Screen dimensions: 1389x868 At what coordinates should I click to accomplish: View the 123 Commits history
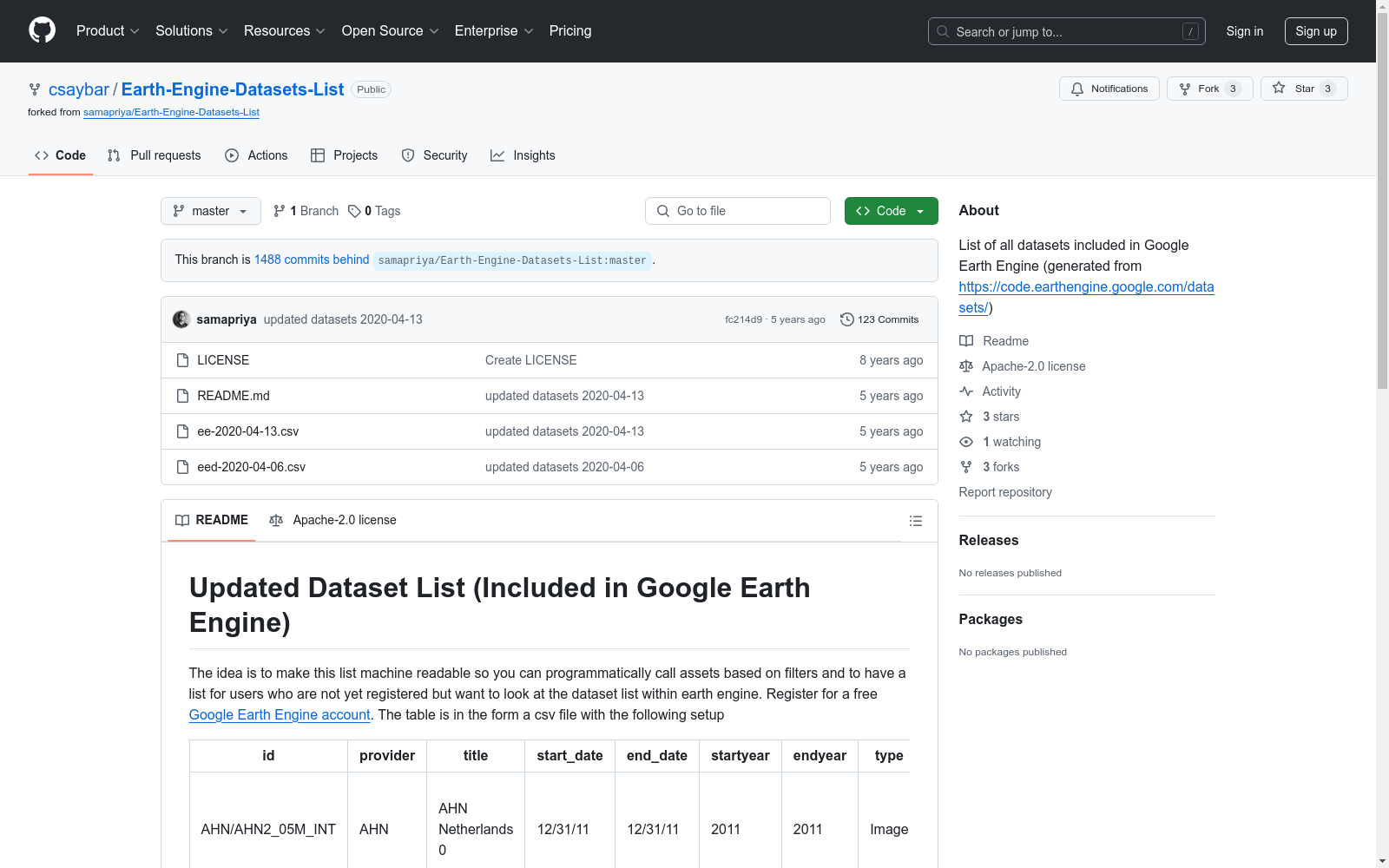pos(879,319)
